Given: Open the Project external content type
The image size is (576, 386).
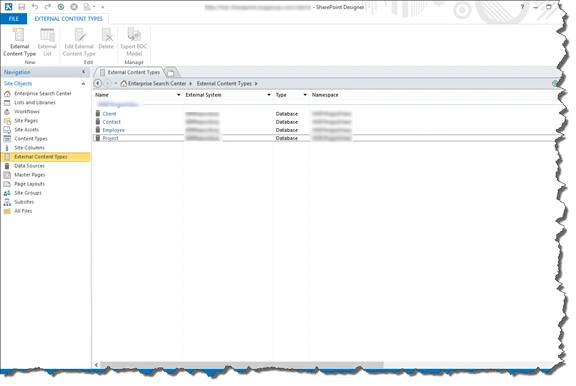Looking at the screenshot, I should [110, 138].
